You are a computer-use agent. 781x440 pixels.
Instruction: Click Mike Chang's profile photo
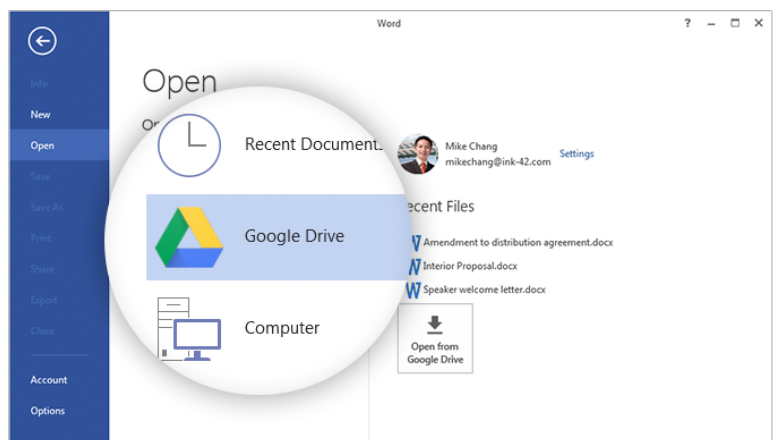pyautogui.click(x=417, y=153)
